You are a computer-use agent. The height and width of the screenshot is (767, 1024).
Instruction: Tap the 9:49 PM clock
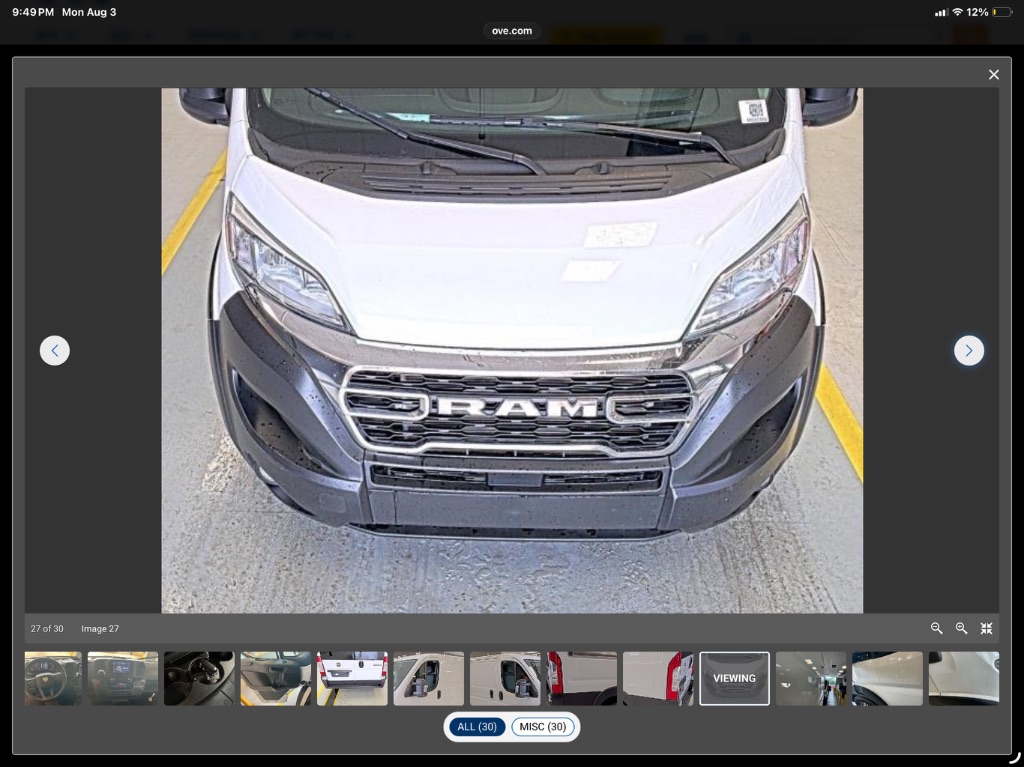point(33,12)
